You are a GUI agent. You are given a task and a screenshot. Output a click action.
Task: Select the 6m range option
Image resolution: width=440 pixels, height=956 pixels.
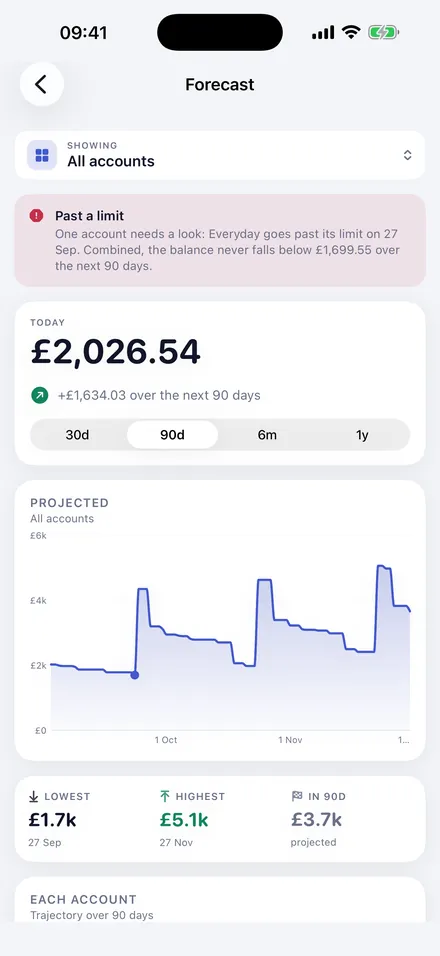tap(267, 435)
